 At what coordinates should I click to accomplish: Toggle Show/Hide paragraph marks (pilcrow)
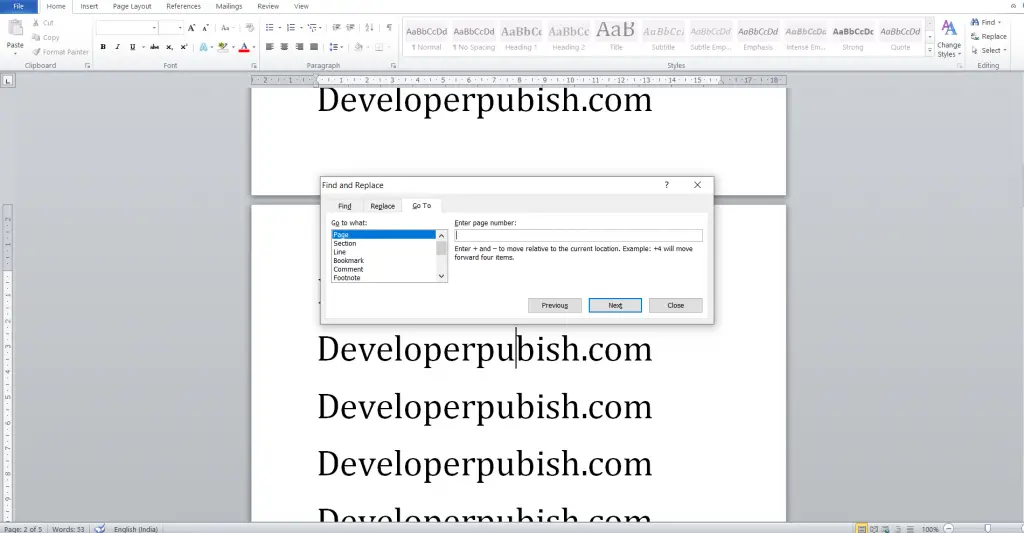point(389,28)
